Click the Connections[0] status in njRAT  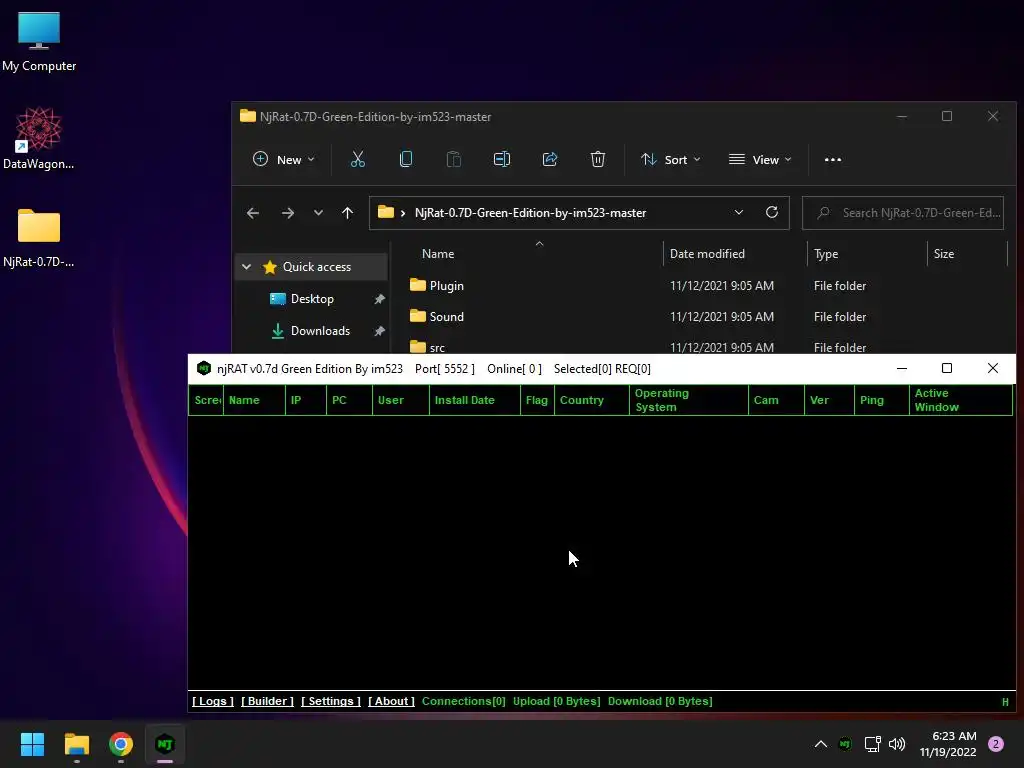(x=463, y=701)
